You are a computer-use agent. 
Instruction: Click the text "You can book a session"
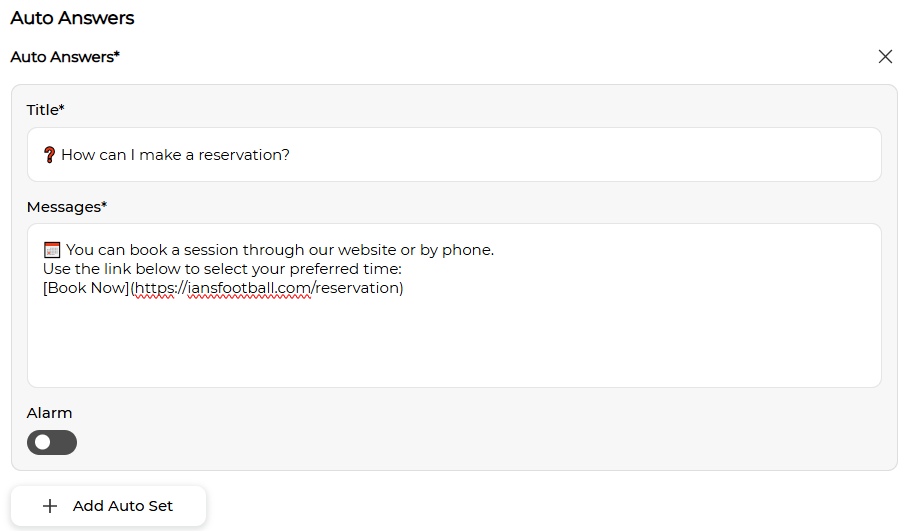(151, 250)
